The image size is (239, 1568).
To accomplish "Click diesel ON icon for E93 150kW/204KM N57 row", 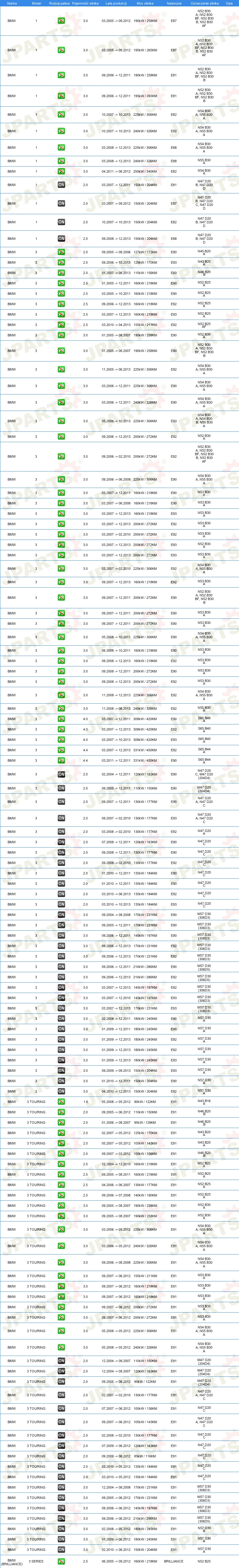I will pyautogui.click(x=61, y=1071).
